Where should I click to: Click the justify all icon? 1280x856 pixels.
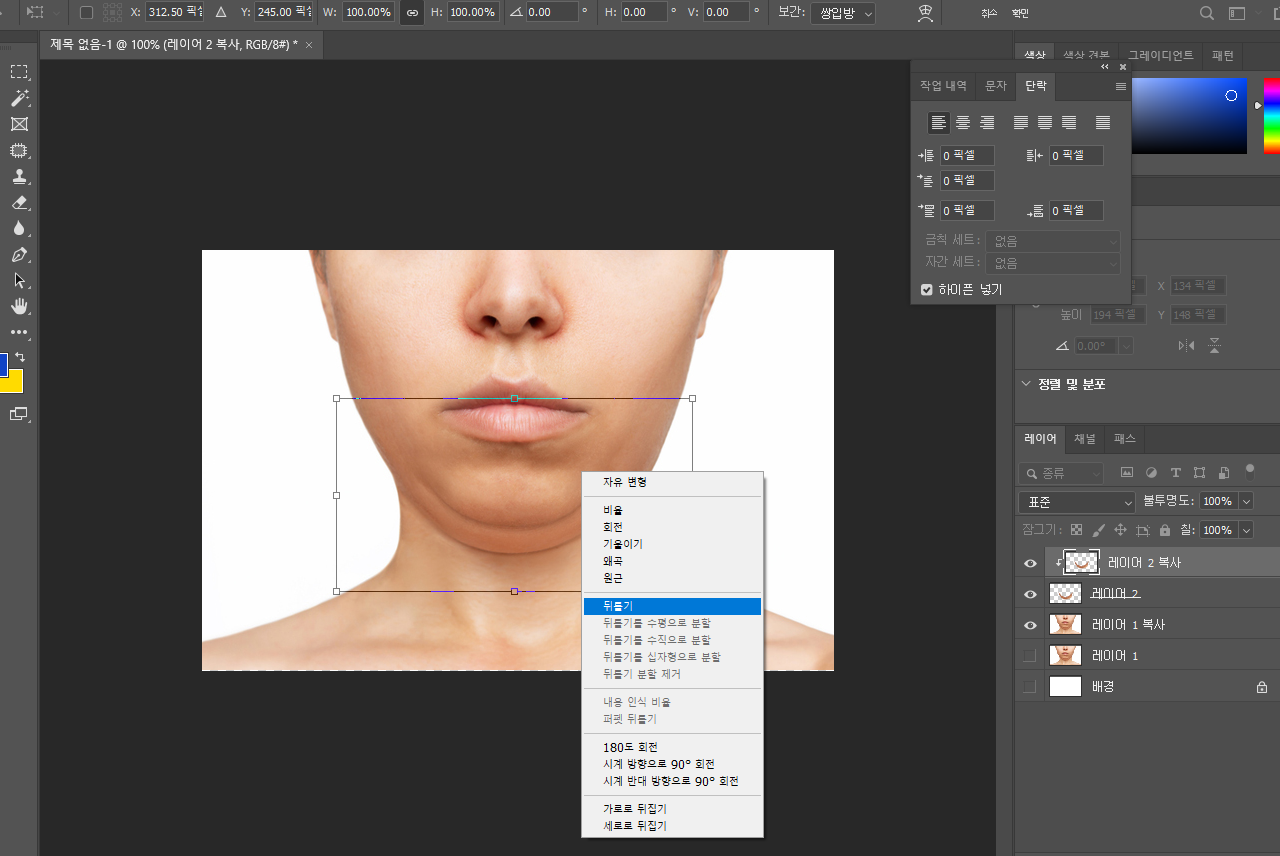[1103, 122]
